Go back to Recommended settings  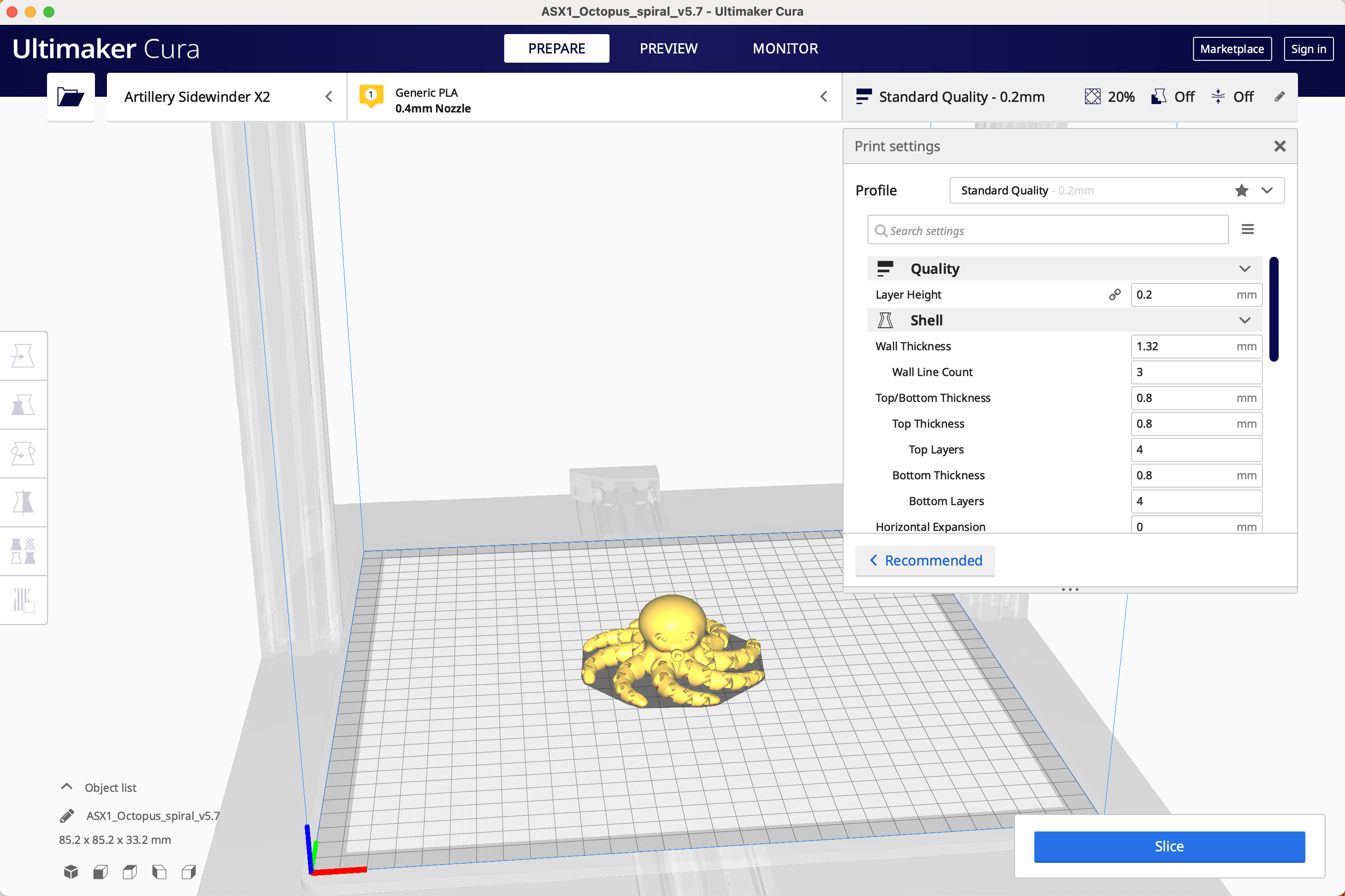[925, 560]
